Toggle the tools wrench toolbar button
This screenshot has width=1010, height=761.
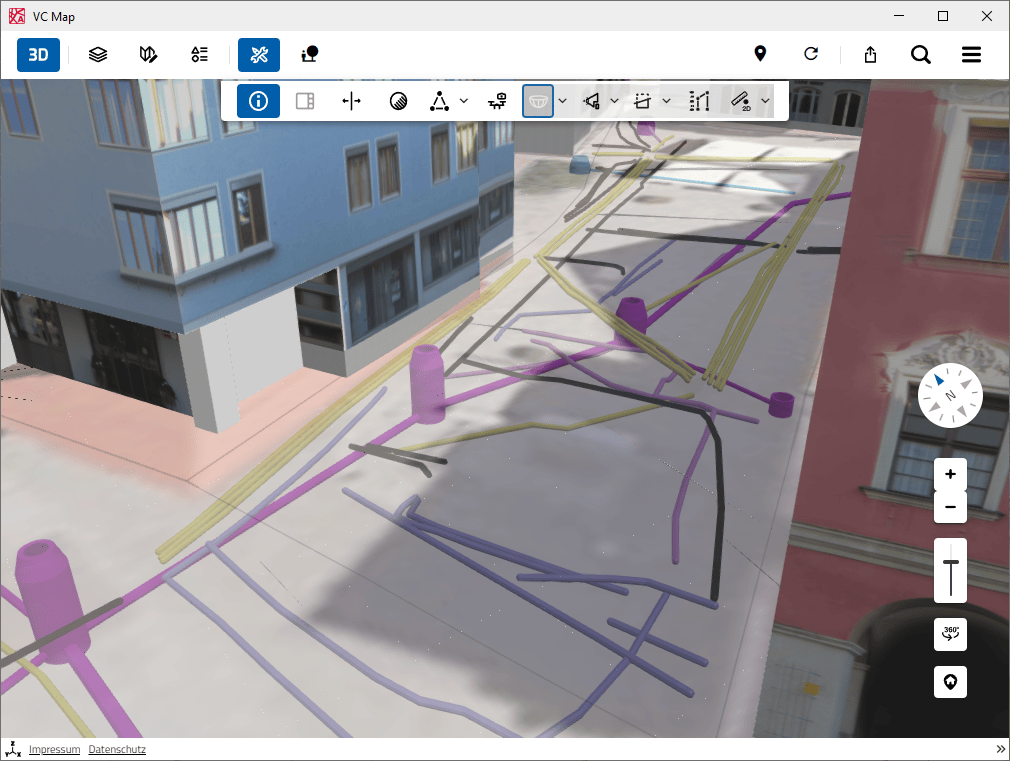(259, 55)
